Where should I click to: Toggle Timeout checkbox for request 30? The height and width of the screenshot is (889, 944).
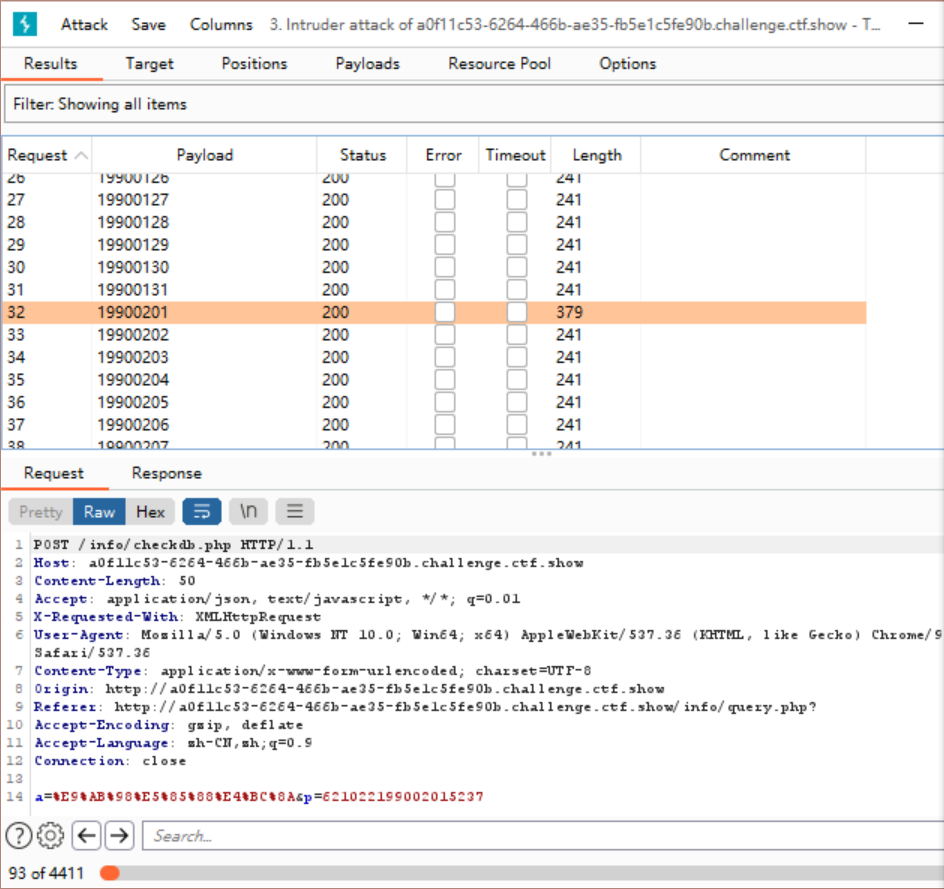point(517,267)
